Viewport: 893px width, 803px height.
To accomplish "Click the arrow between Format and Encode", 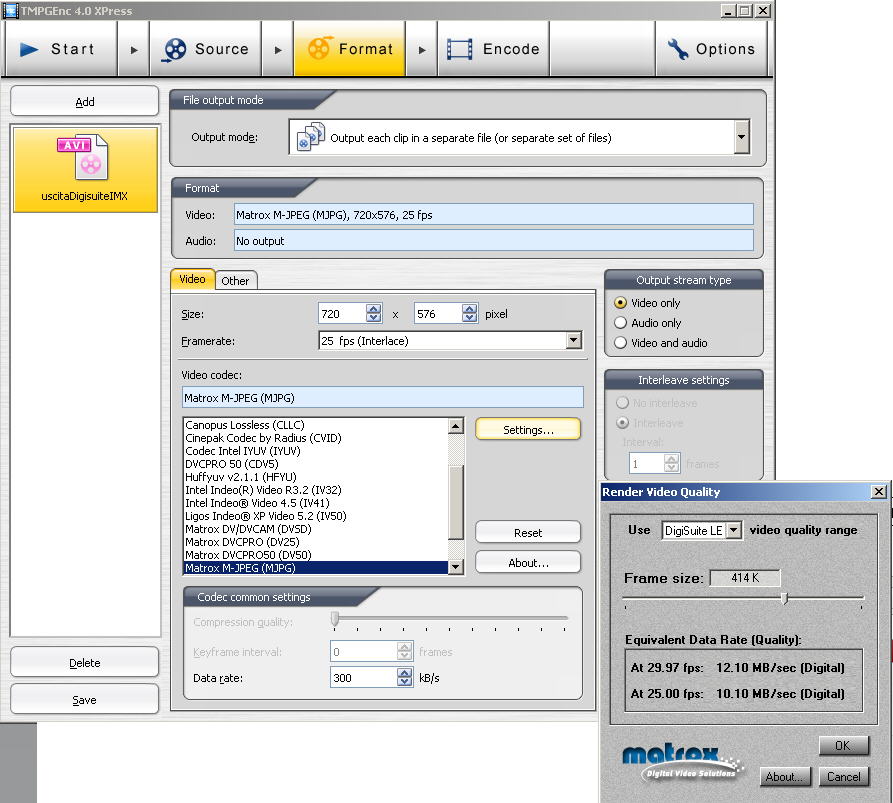I will pyautogui.click(x=422, y=50).
